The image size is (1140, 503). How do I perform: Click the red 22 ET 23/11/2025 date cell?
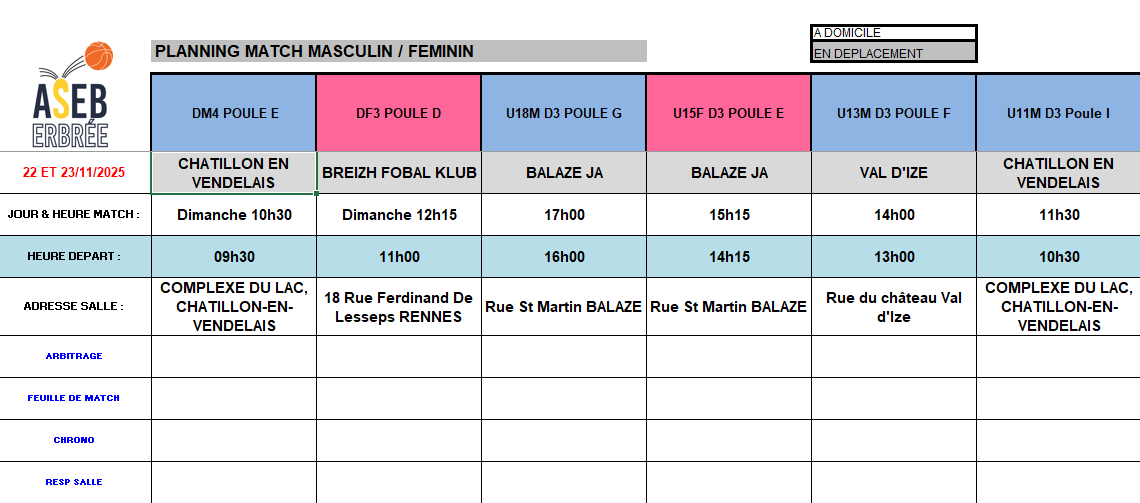click(74, 173)
